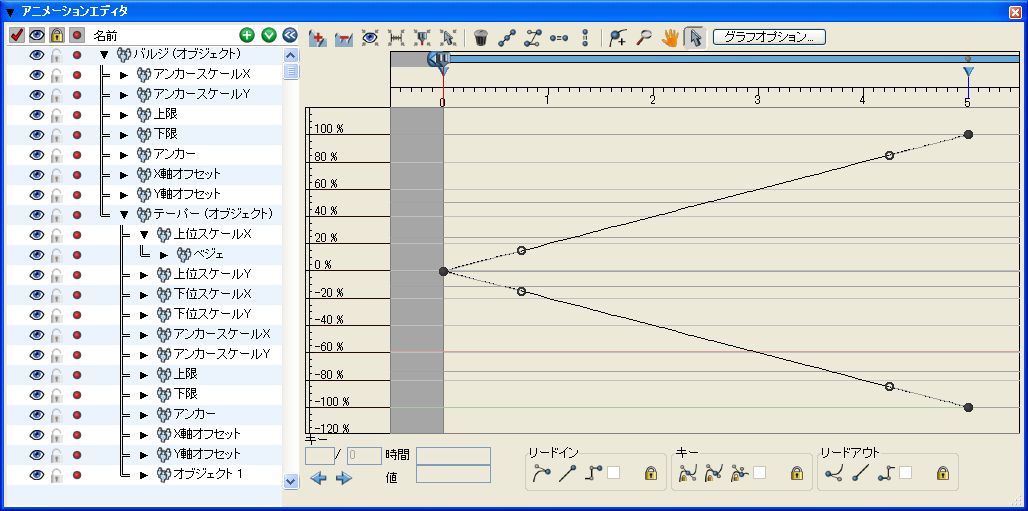Select the add curve point tool

tap(617, 38)
